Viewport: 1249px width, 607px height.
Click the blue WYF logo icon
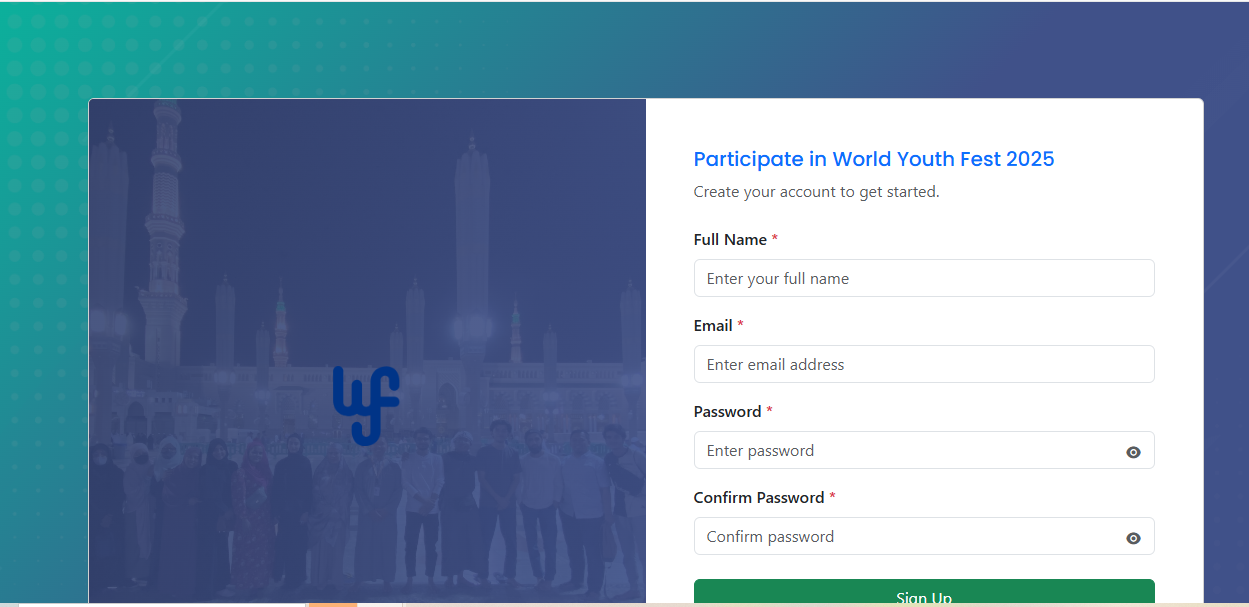[366, 405]
